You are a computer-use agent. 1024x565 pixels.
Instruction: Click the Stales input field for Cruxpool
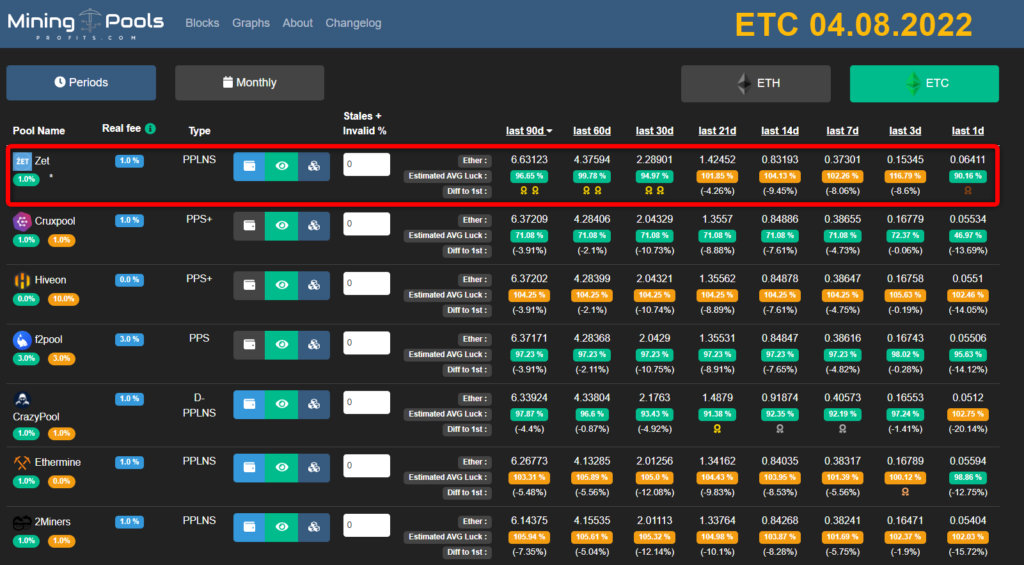coord(366,225)
